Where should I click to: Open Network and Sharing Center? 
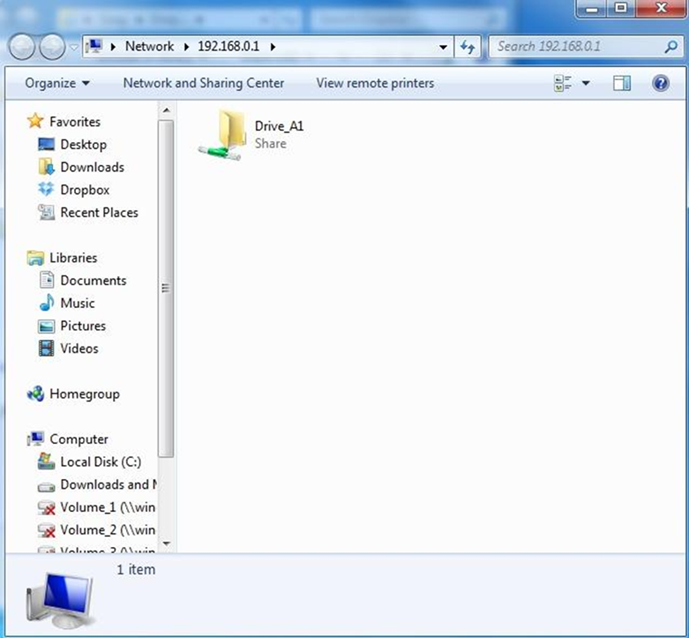(x=203, y=84)
